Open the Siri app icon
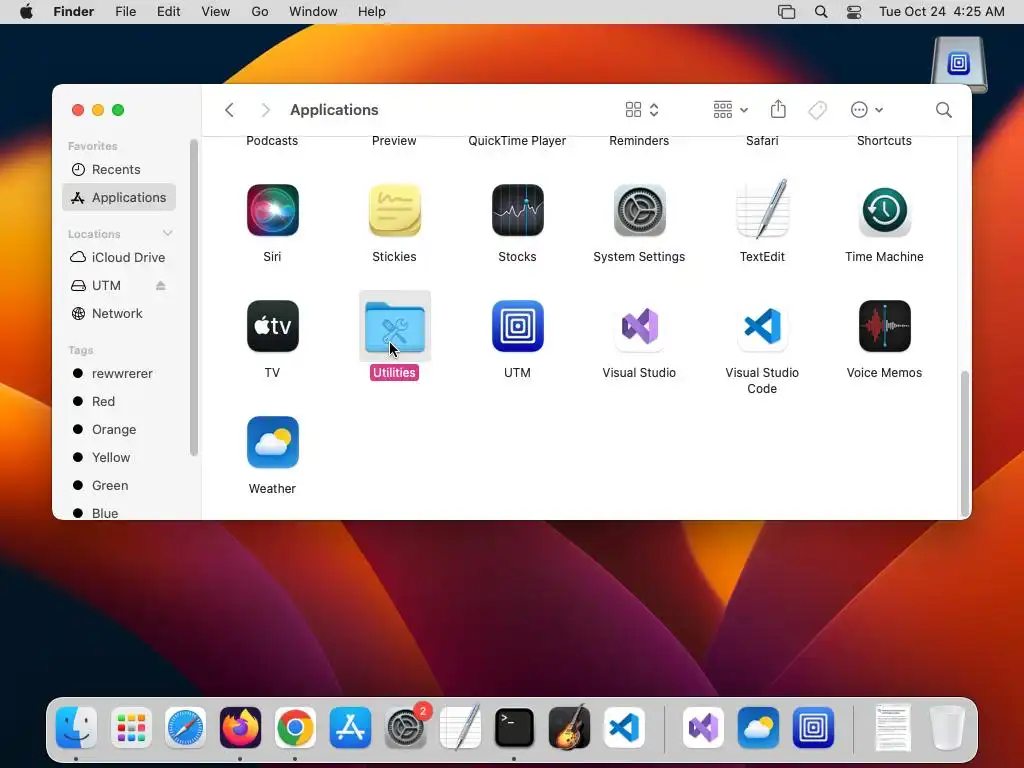This screenshot has height=768, width=1024. (x=272, y=210)
